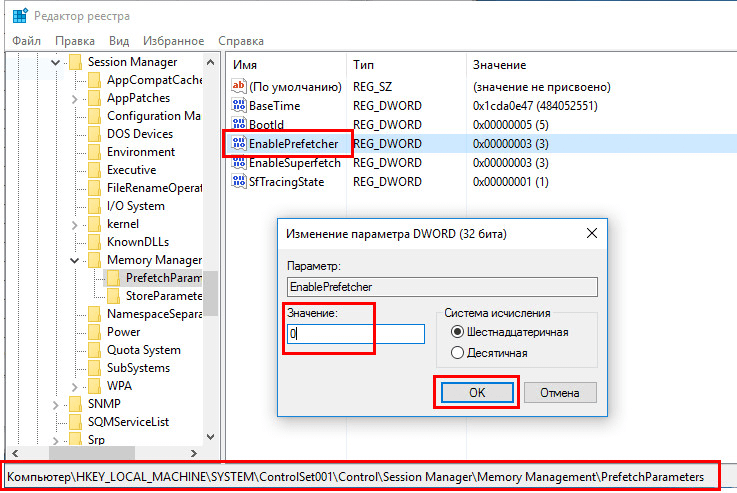
Task: Click the tree vertical scrollbar thumb
Action: tap(211, 293)
